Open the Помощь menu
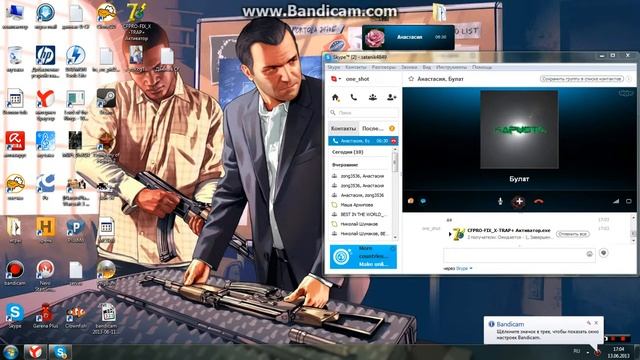The height and width of the screenshot is (360, 640). tap(482, 67)
